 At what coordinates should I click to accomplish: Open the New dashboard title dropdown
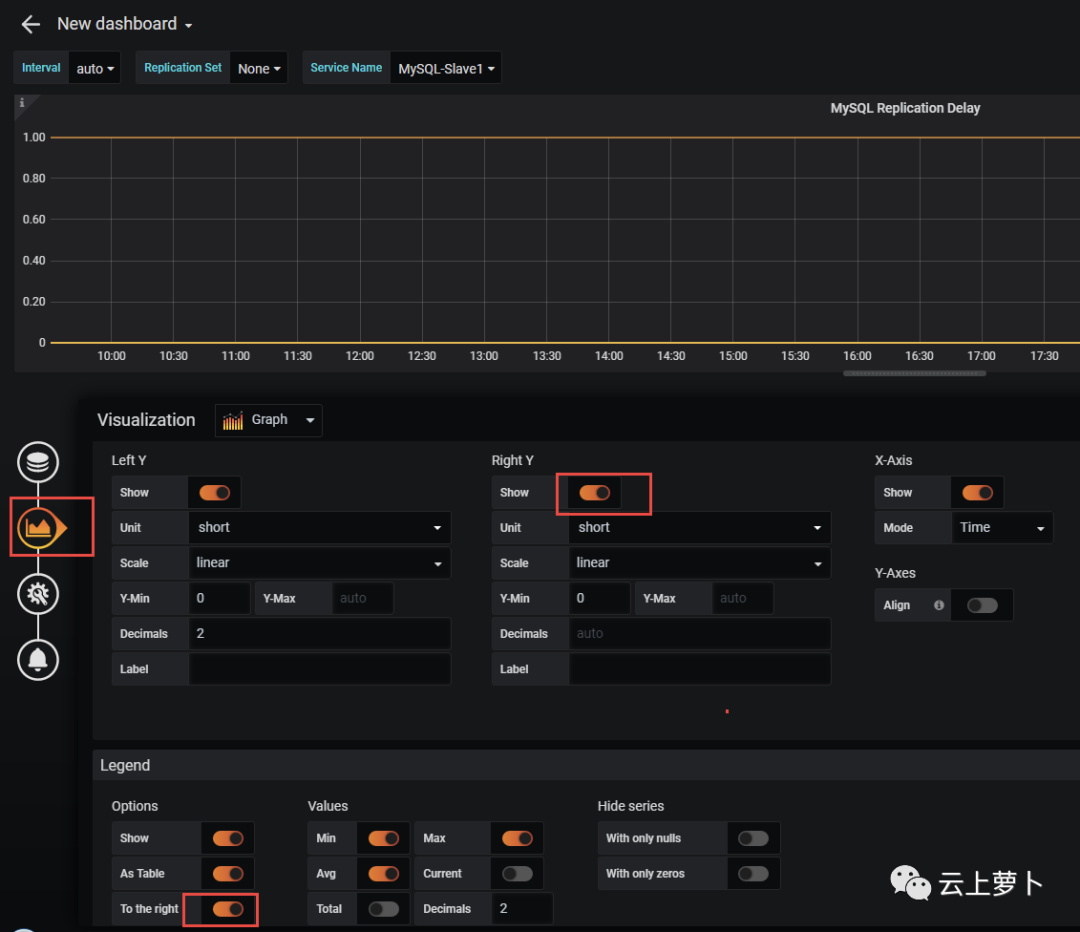125,24
